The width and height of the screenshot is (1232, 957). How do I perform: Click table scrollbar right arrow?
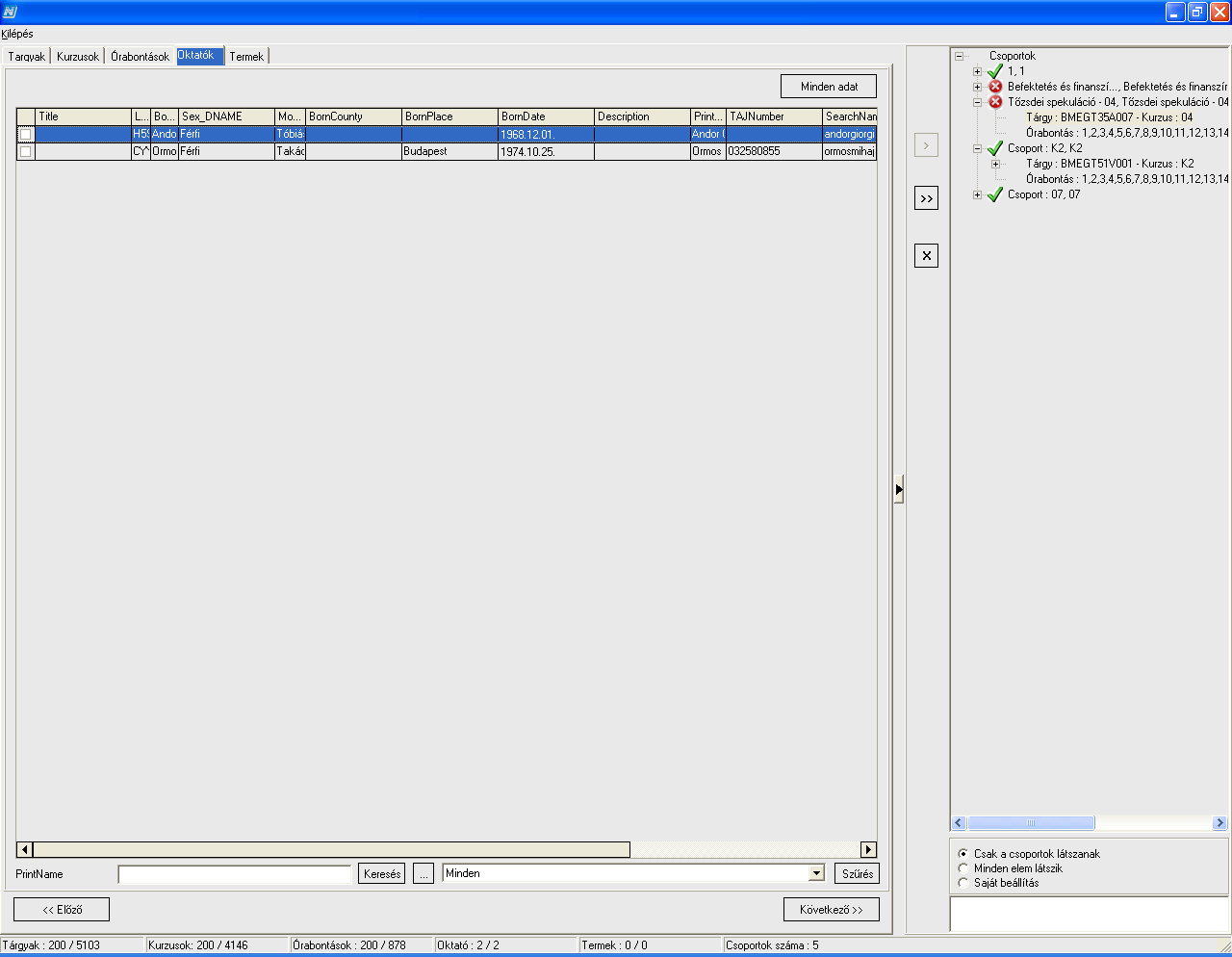click(869, 849)
